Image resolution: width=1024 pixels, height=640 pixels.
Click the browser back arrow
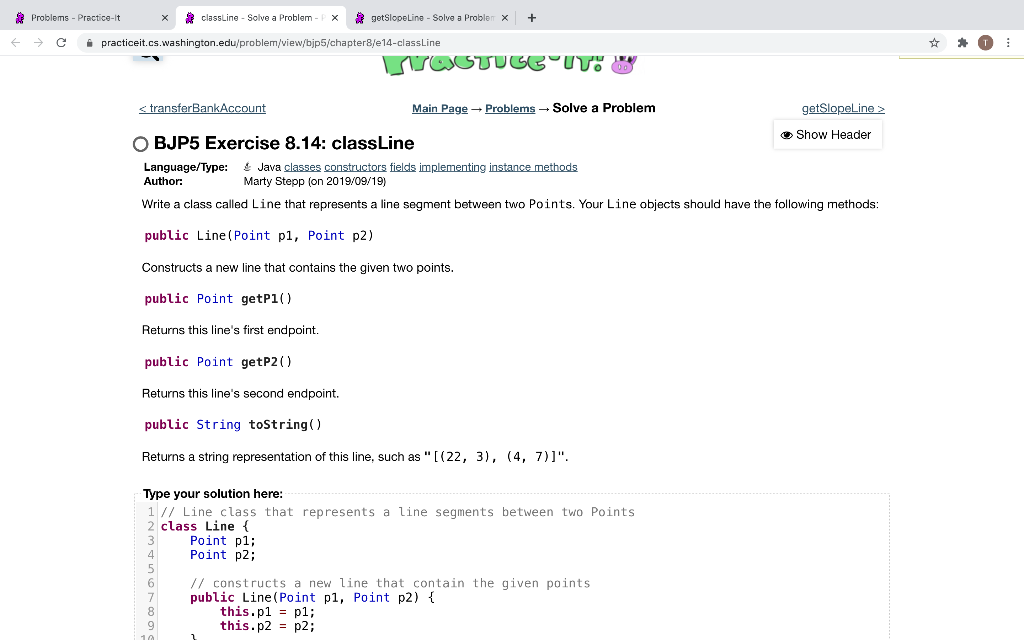[16, 42]
